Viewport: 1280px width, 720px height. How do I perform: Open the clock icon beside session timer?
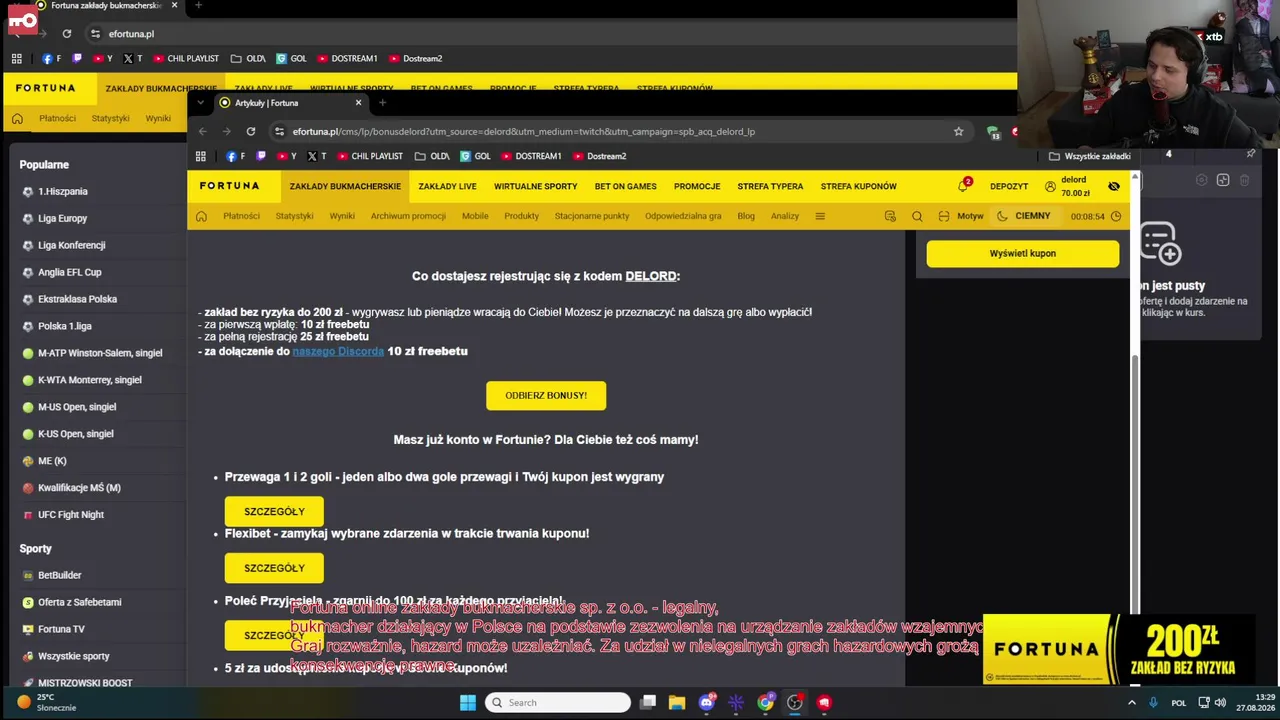coord(1116,216)
